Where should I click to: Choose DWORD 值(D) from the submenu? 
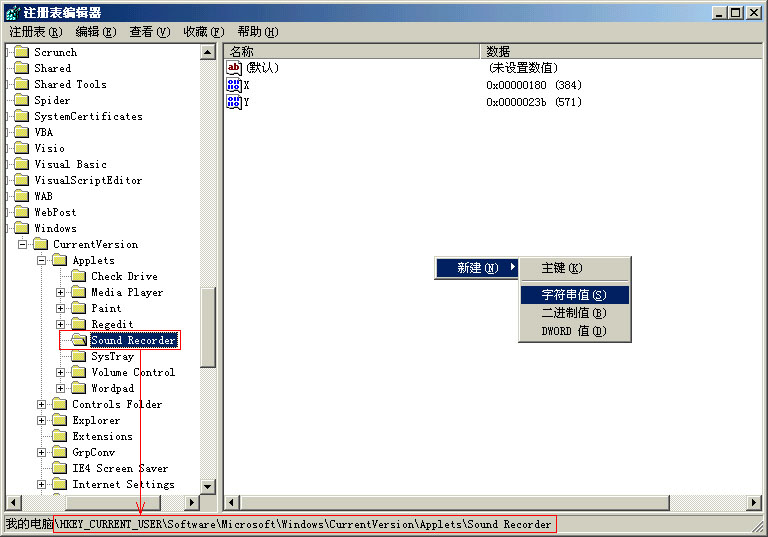pos(575,331)
